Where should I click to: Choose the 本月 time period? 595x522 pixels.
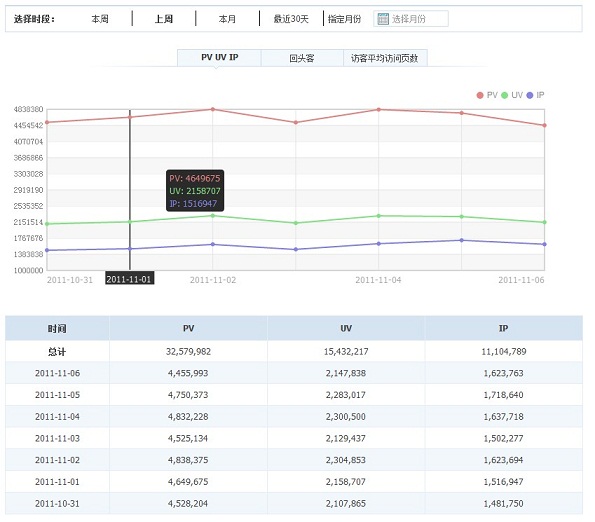227,19
